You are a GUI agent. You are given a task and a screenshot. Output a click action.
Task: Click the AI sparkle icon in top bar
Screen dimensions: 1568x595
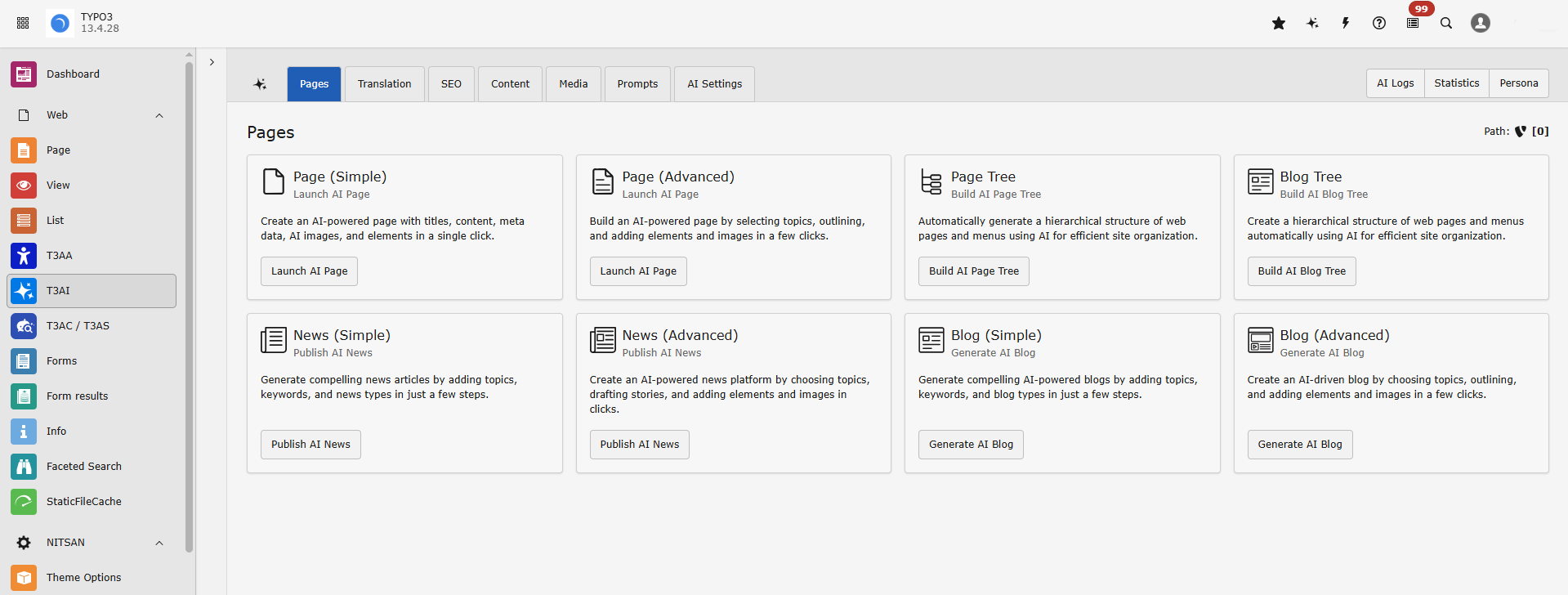1312,23
